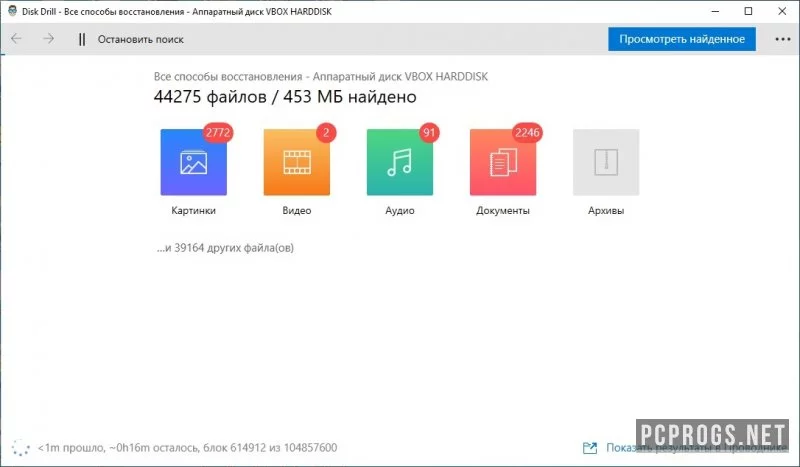This screenshot has width=800, height=467.
Task: Click '44275 файлов / 453 МБ найдено' heading
Action: point(285,96)
